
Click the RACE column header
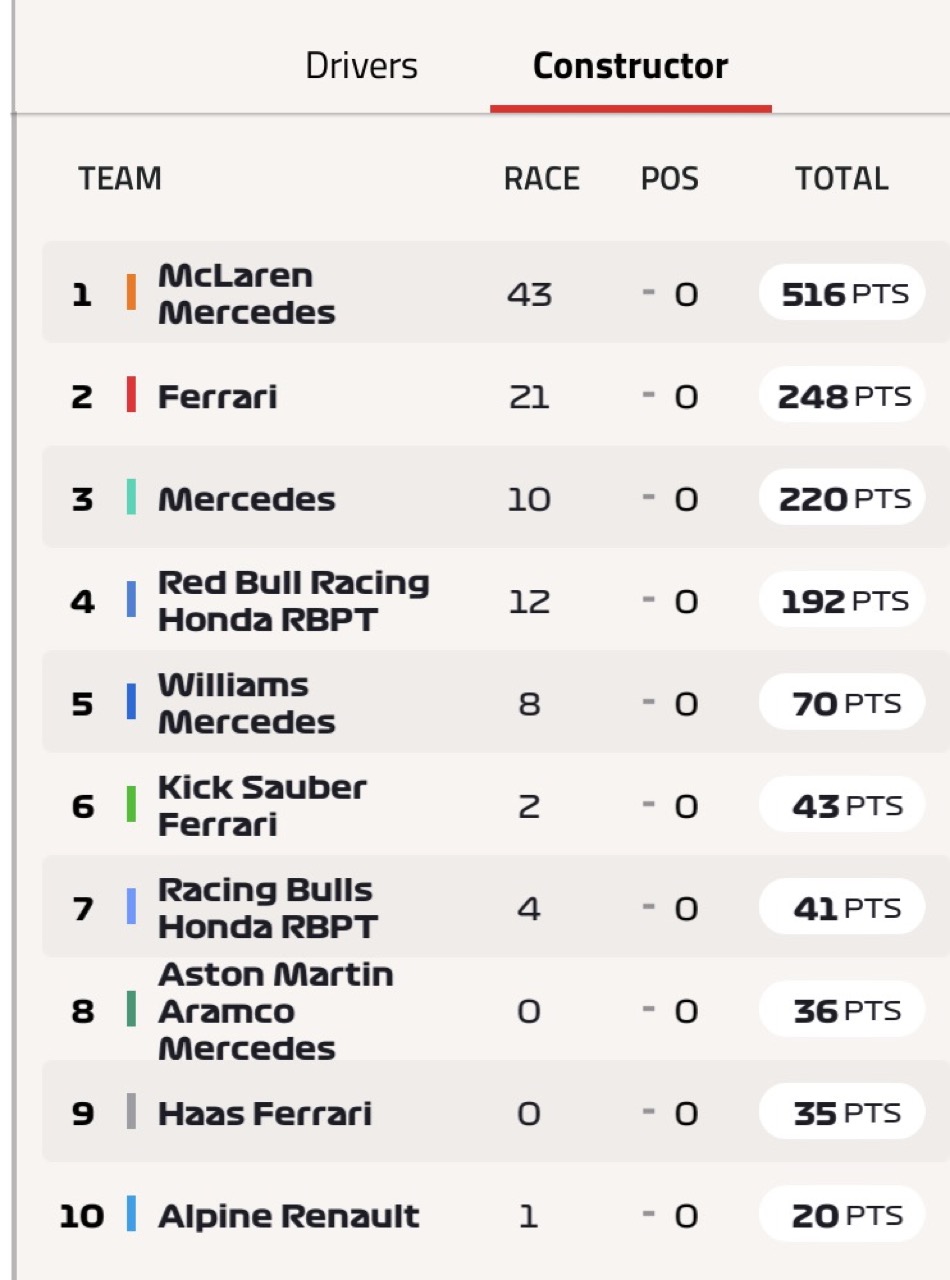541,179
